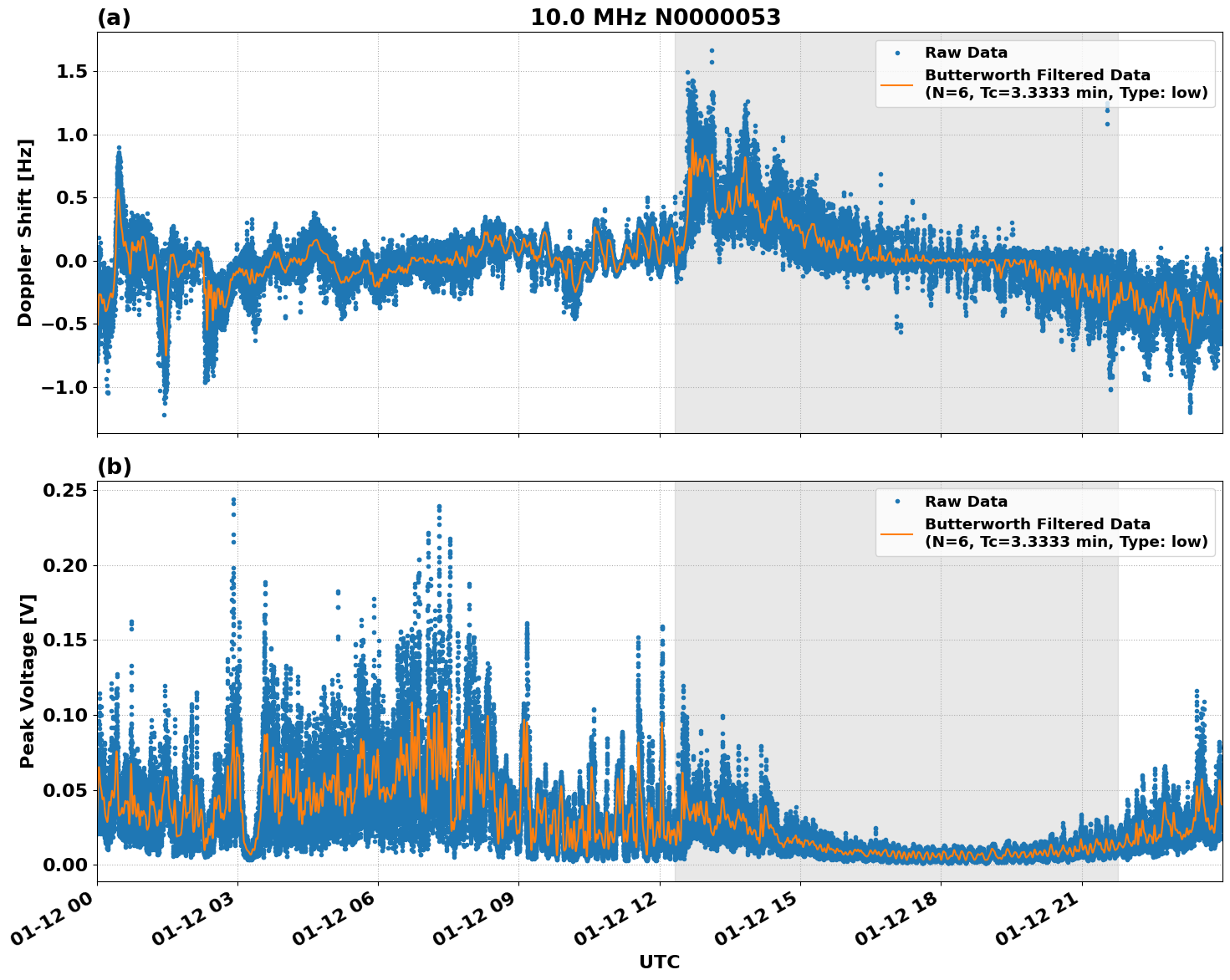1230x980 pixels.
Task: Click the "0.10" voltage axis tick label
Action: (x=67, y=715)
